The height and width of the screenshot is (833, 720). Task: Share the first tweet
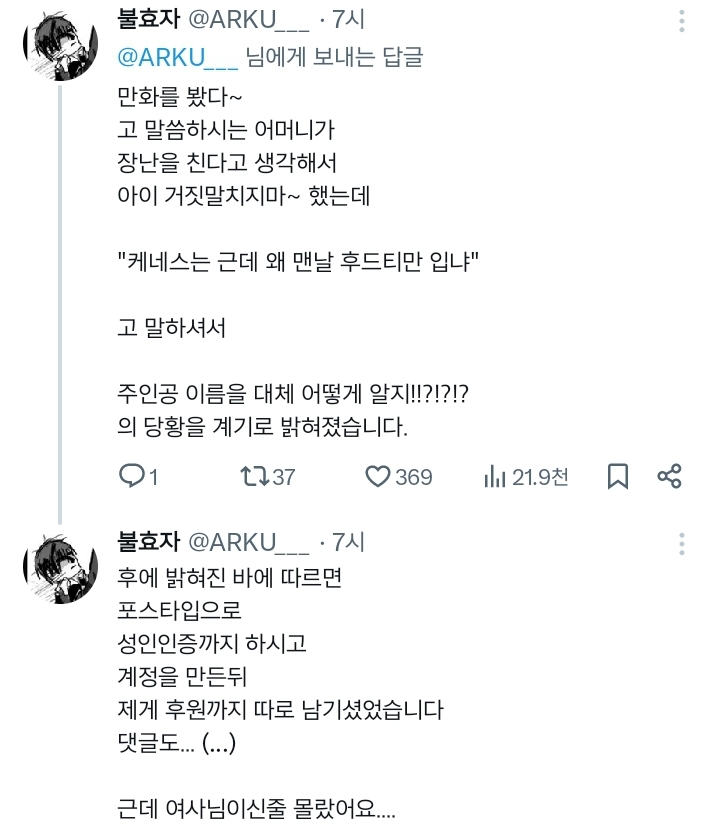point(670,477)
